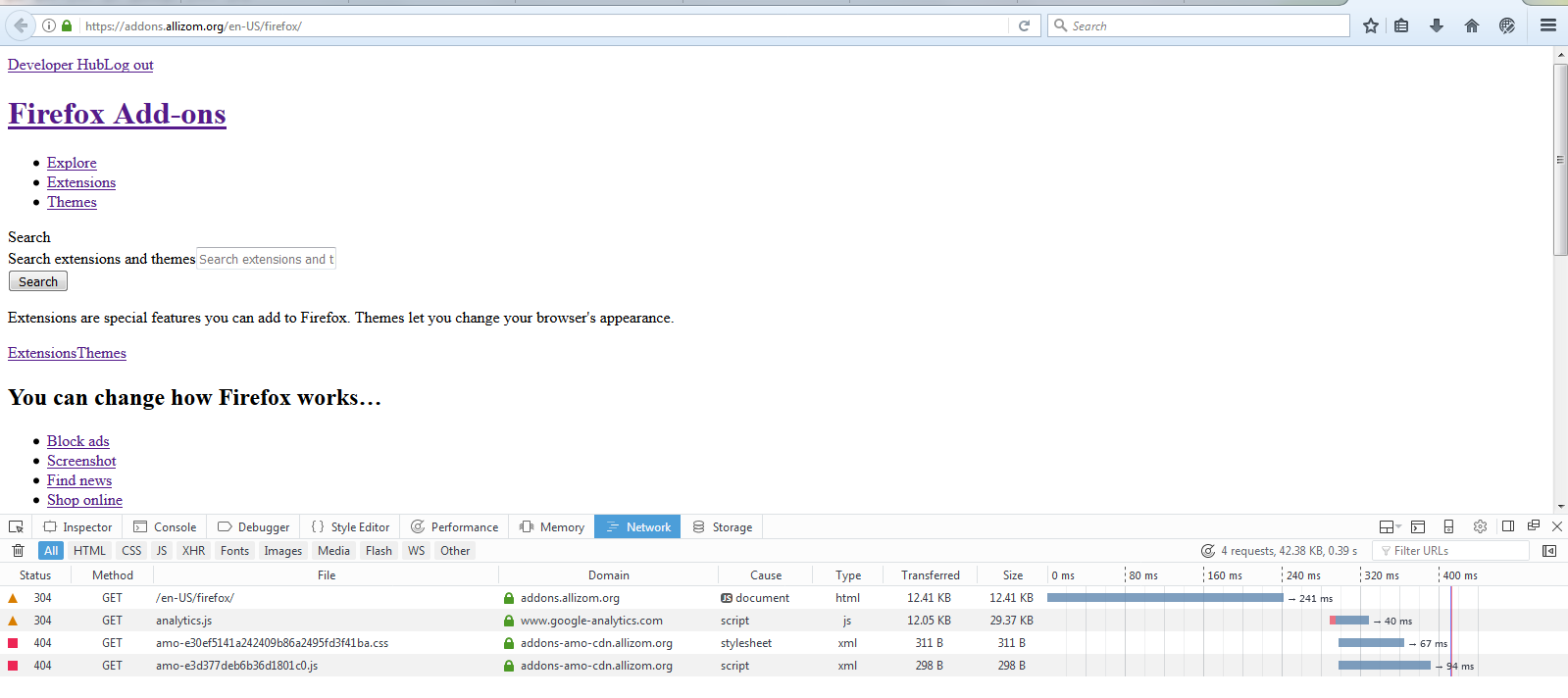Click lock icon next to www.google-analytics.com
The image size is (1568, 698).
[x=509, y=621]
